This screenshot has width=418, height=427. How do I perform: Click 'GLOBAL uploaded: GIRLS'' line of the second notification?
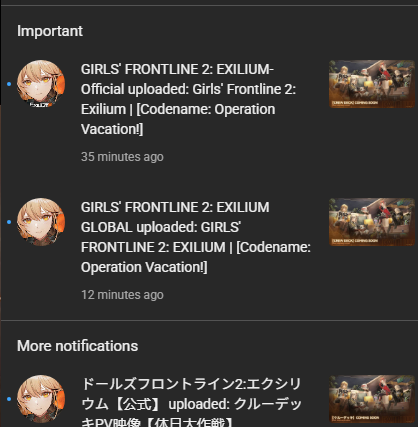pyautogui.click(x=161, y=227)
